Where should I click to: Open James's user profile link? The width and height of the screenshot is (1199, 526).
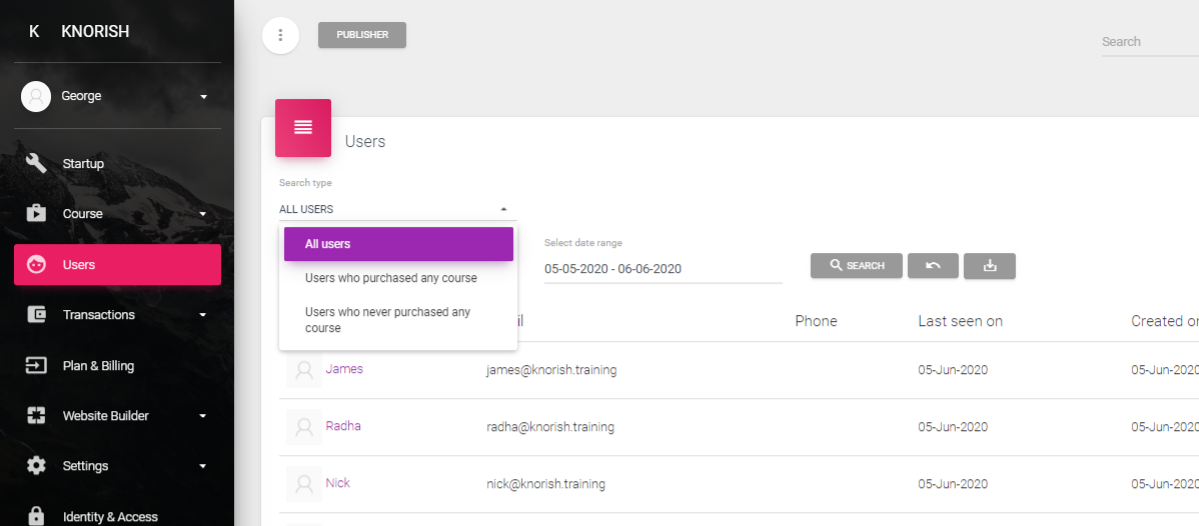pos(344,369)
